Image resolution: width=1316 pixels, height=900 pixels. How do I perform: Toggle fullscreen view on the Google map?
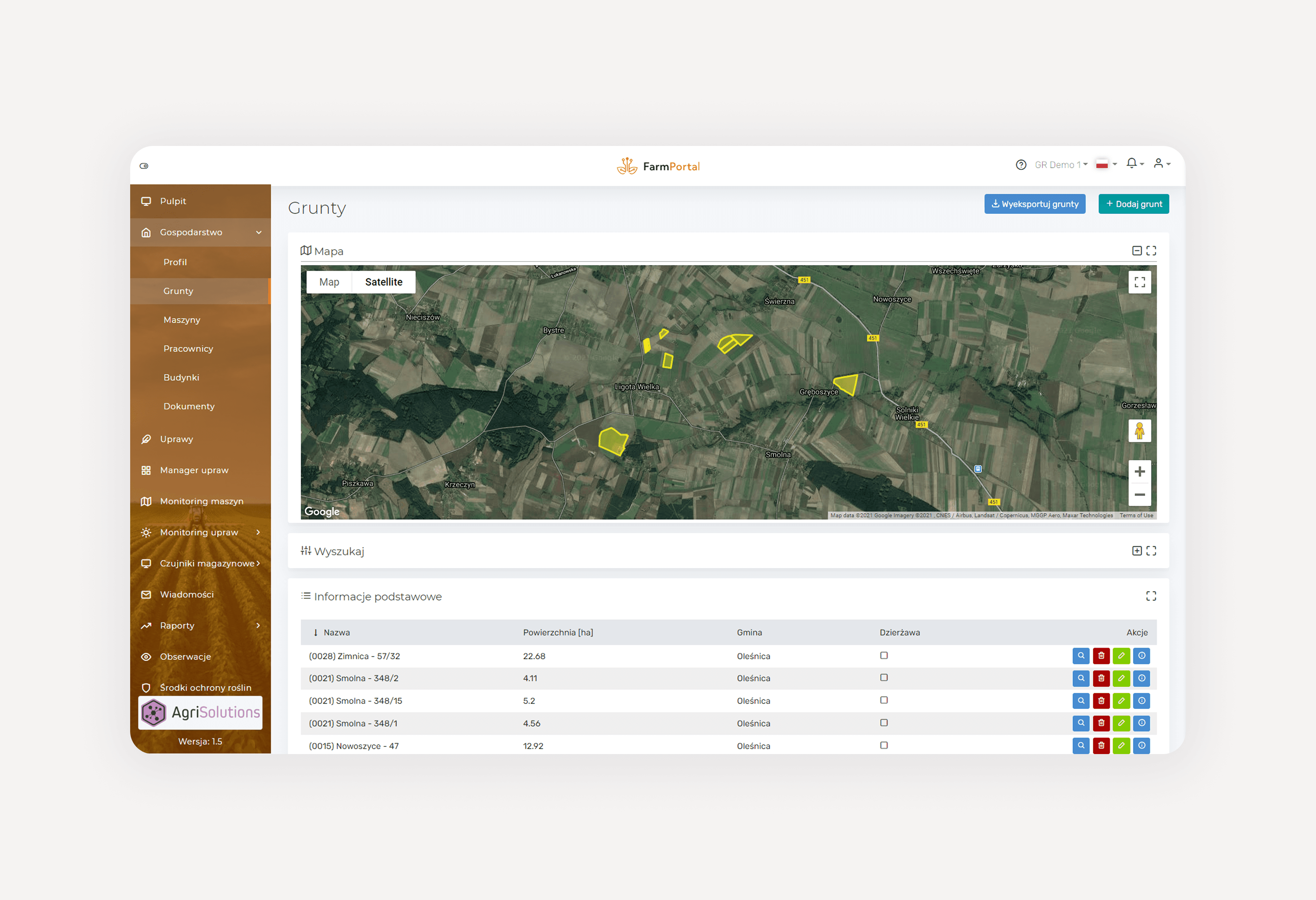[x=1139, y=282]
